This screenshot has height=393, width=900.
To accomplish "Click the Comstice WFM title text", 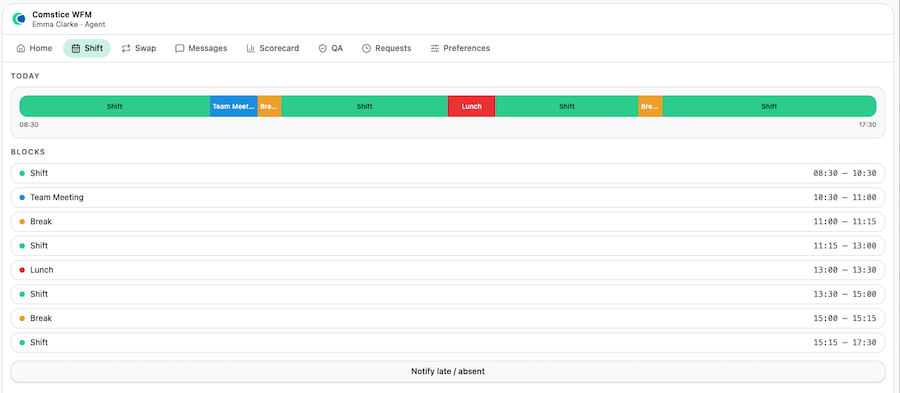I will [62, 14].
